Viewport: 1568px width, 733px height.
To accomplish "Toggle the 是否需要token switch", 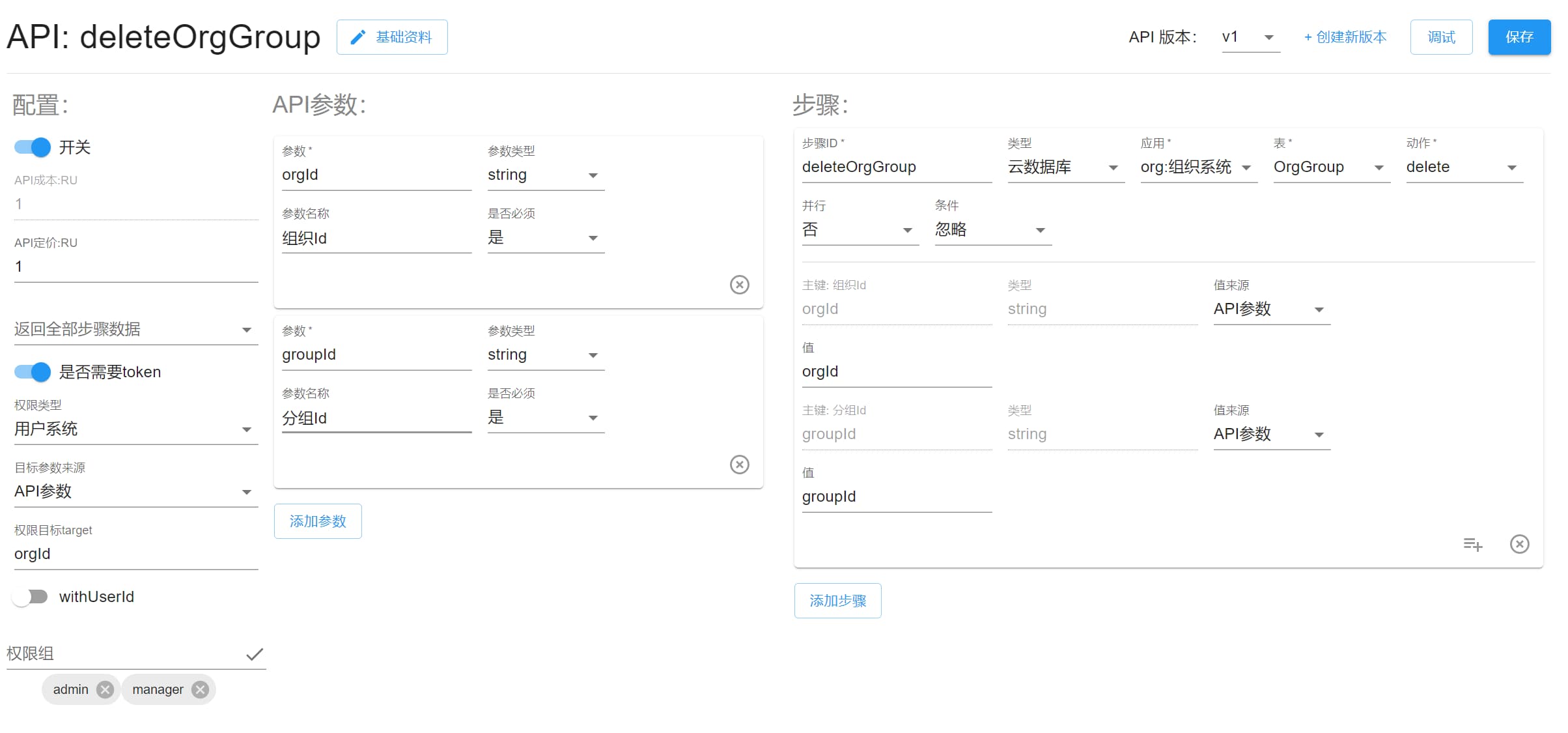I will 33,372.
